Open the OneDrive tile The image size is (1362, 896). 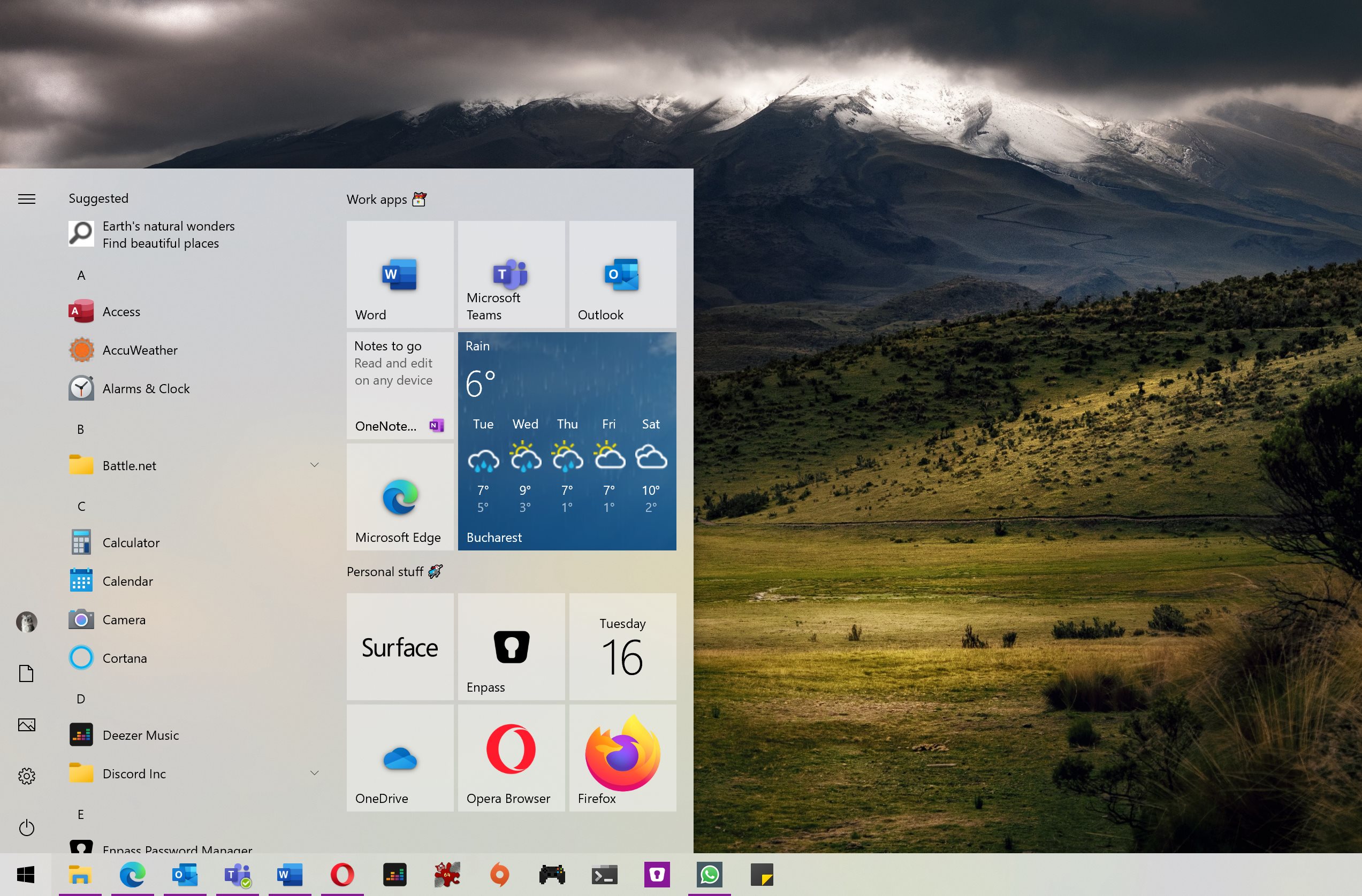399,757
